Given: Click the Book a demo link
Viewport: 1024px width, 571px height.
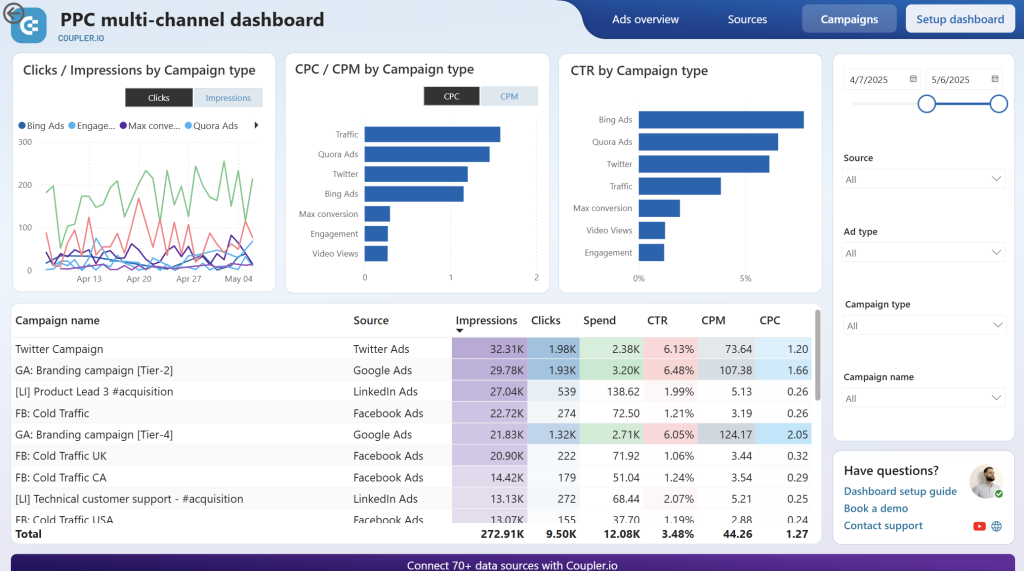Looking at the screenshot, I should 876,508.
